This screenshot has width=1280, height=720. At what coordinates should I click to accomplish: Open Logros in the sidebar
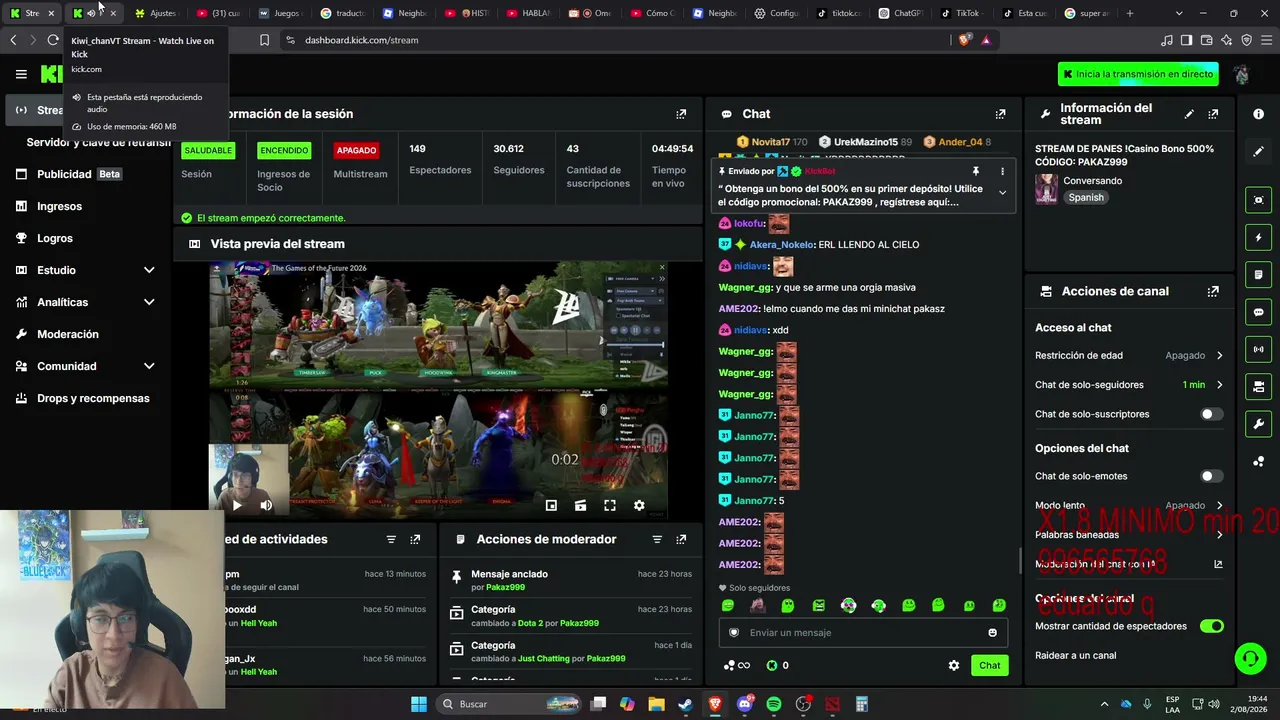[x=85, y=238]
